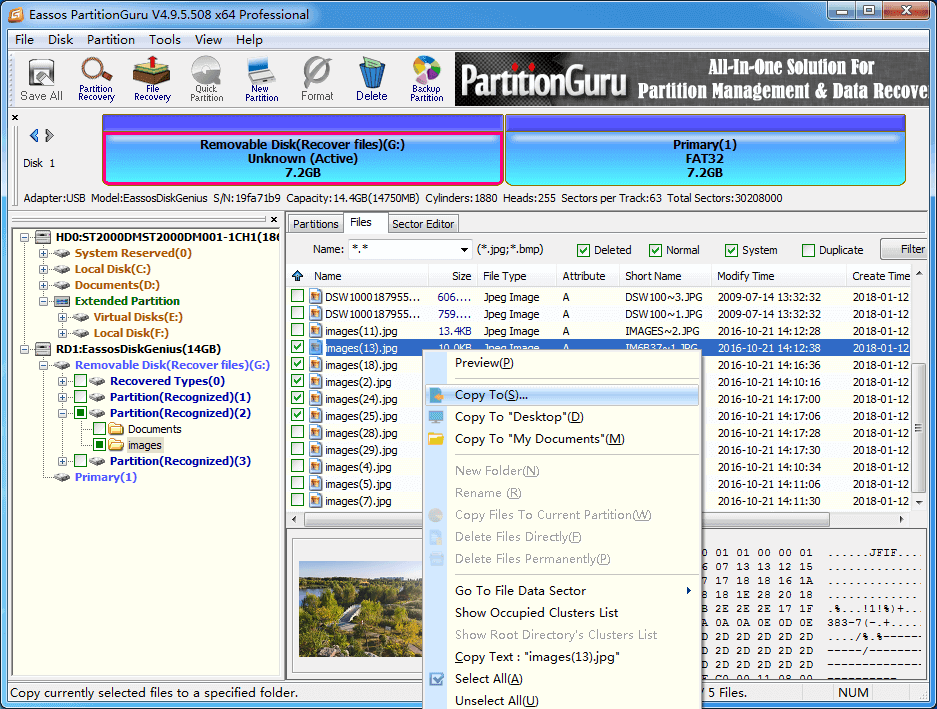Collapse Partition(Recognized)(2) node
The width and height of the screenshot is (937, 709).
tap(62, 413)
